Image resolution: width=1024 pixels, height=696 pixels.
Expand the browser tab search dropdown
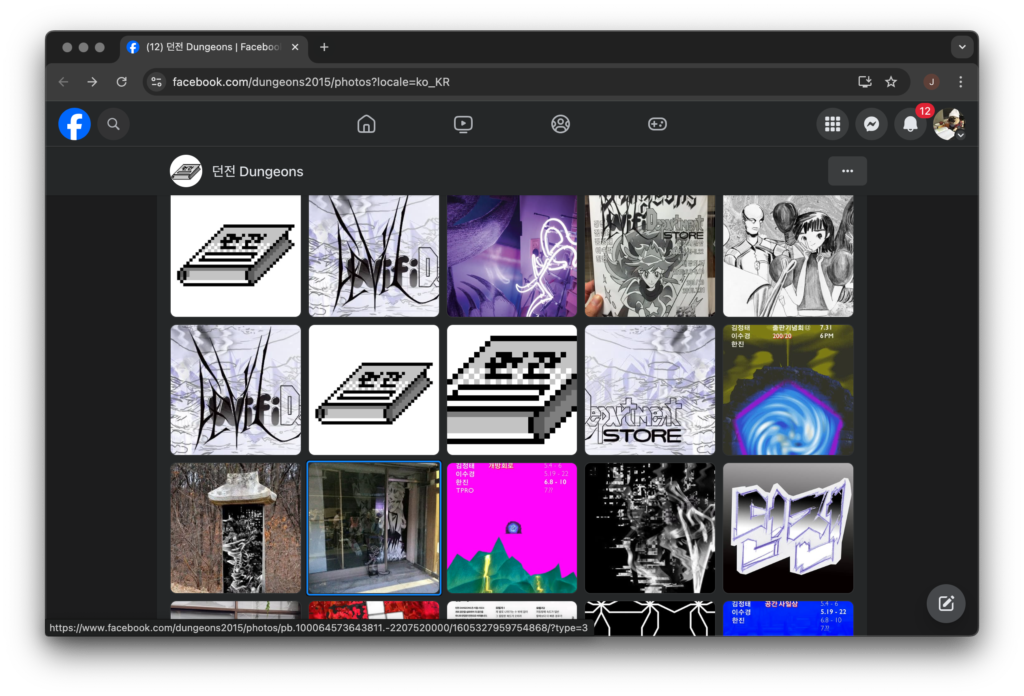[x=962, y=47]
